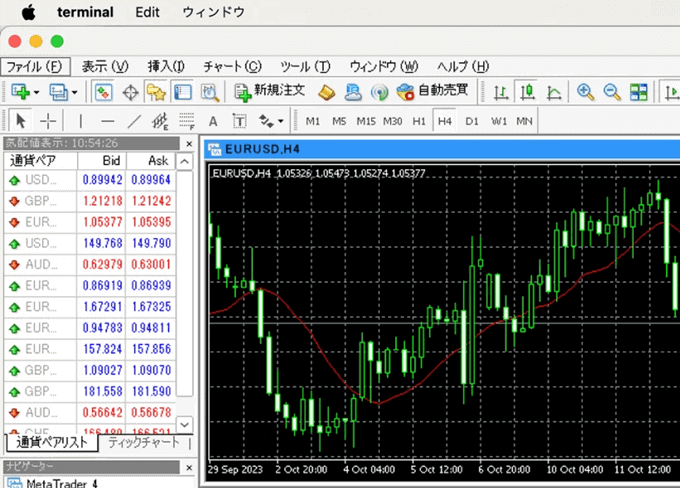Tile chart windows icon
This screenshot has width=680, height=488.
click(639, 92)
